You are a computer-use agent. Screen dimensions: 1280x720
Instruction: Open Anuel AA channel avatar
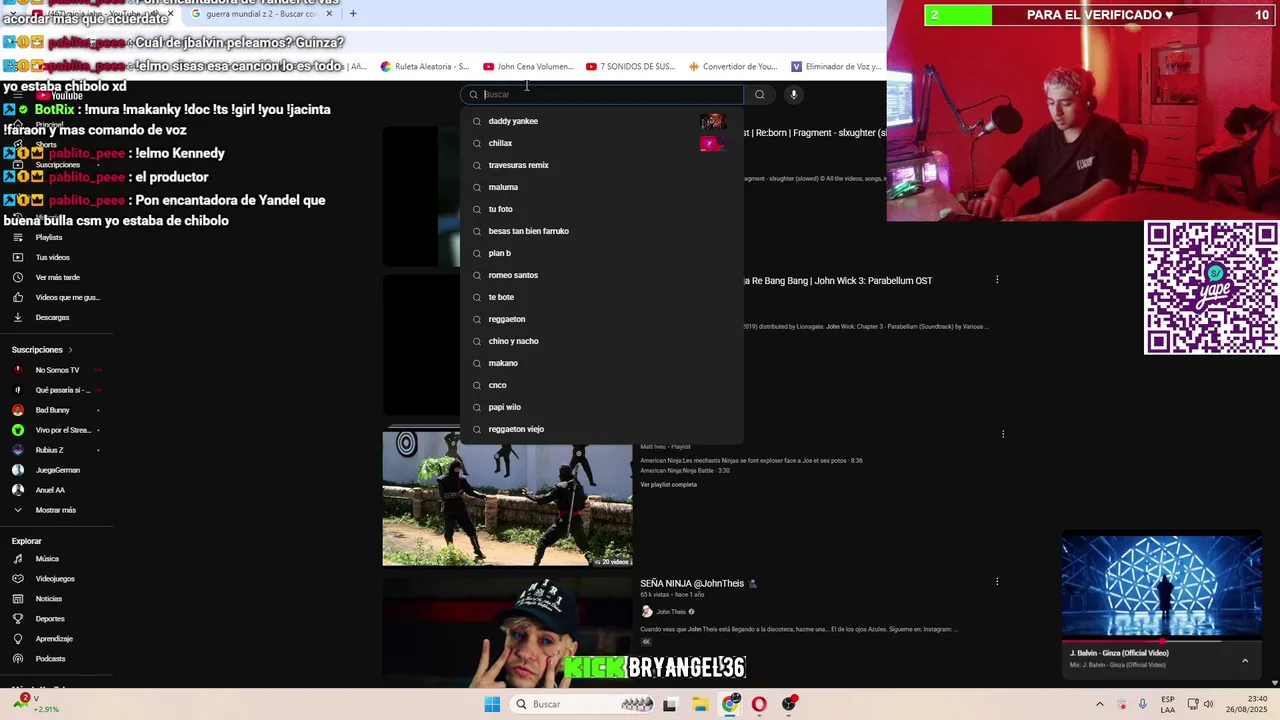point(17,490)
